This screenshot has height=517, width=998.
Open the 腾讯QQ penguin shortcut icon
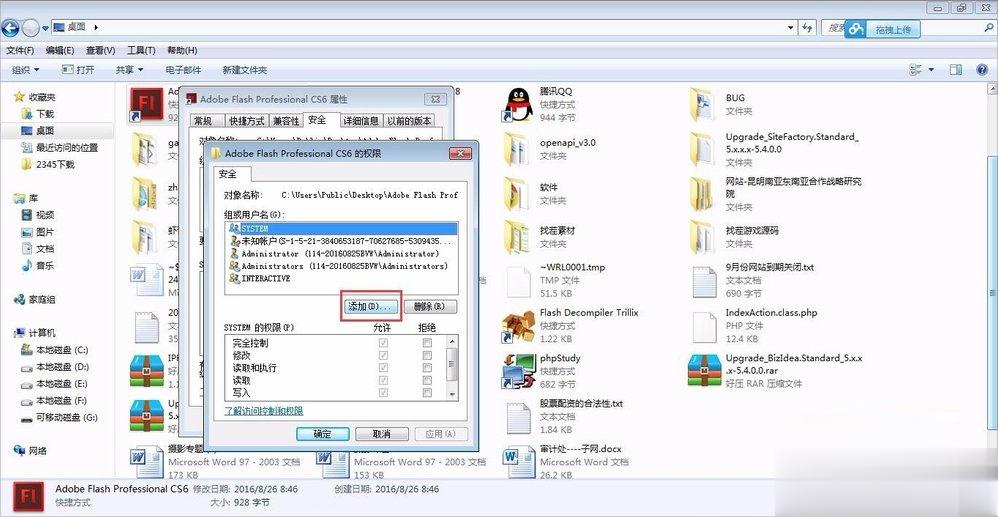(x=519, y=104)
